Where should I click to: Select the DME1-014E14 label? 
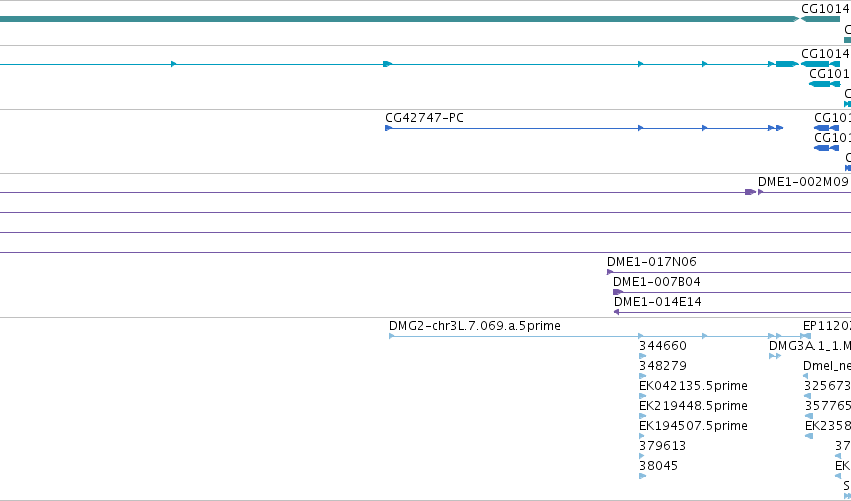tap(657, 302)
